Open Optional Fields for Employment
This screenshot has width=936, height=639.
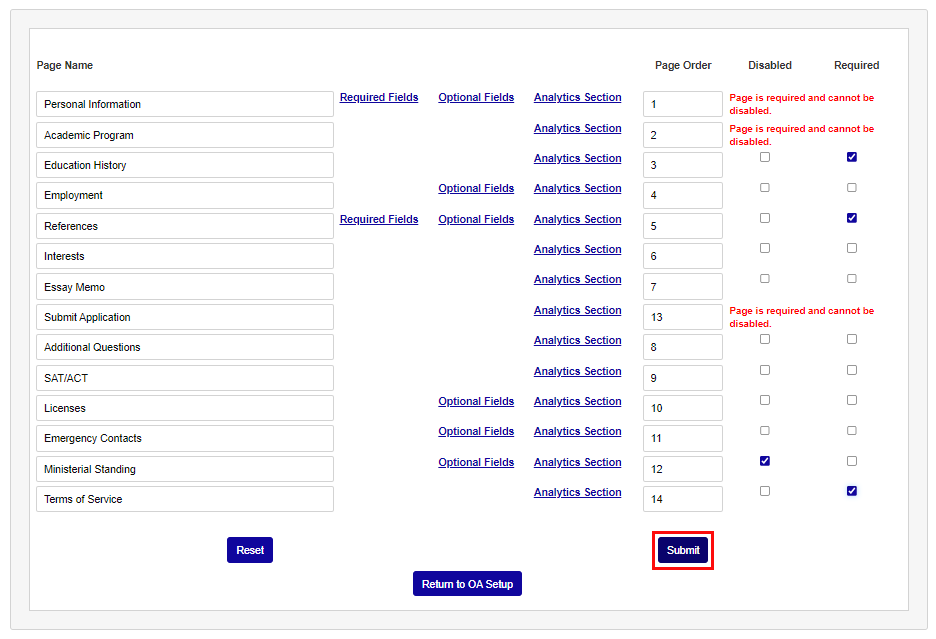(x=475, y=188)
